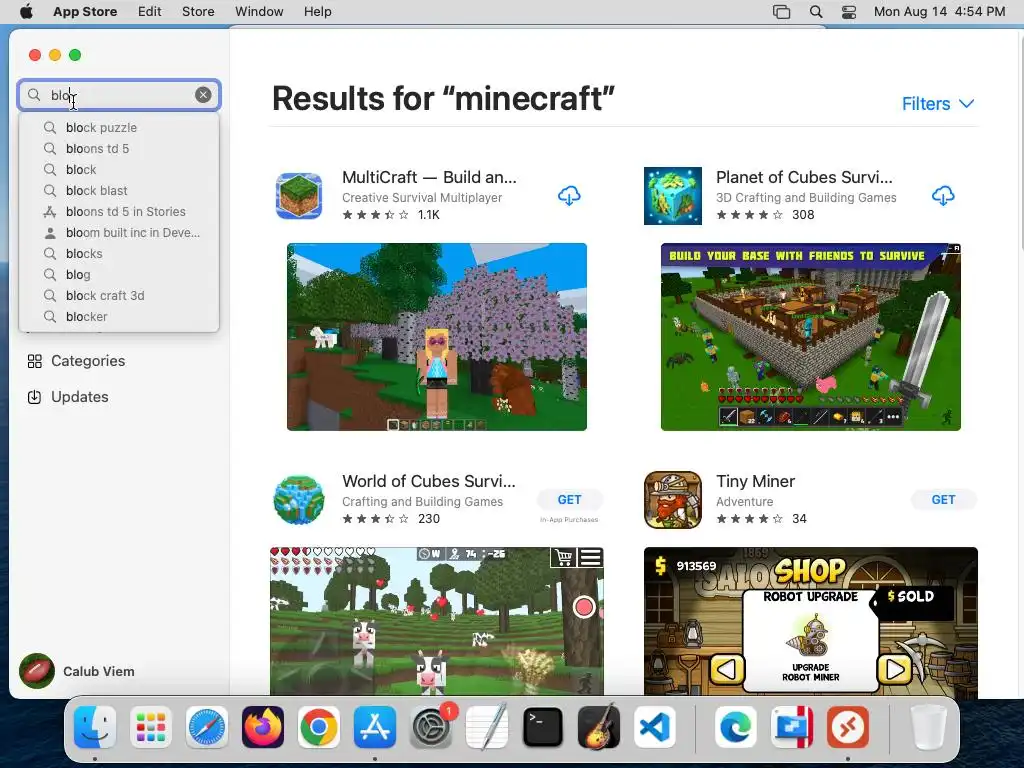Image resolution: width=1024 pixels, height=768 pixels.
Task: Download MultiCraft via the cloud icon
Action: pyautogui.click(x=569, y=195)
